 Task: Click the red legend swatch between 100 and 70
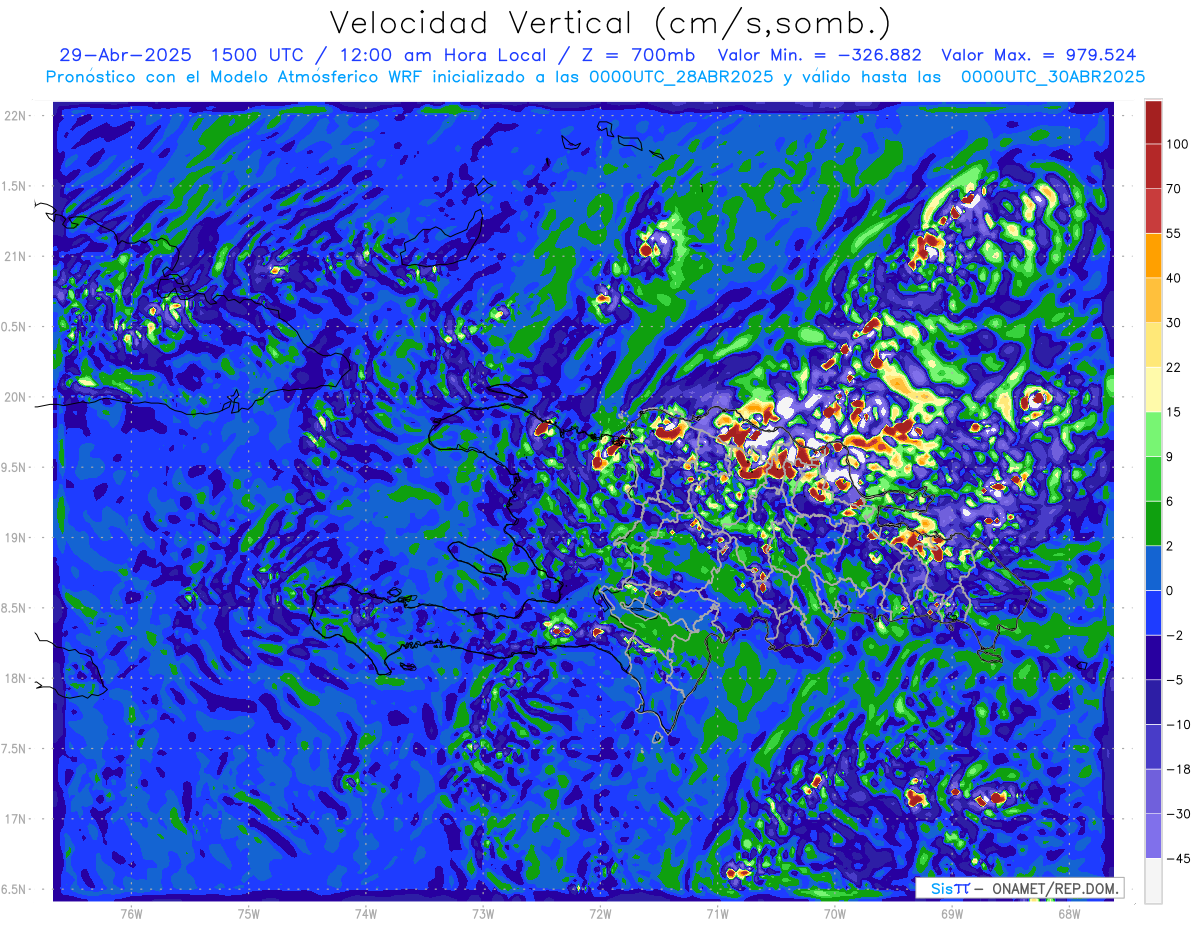click(x=1153, y=166)
